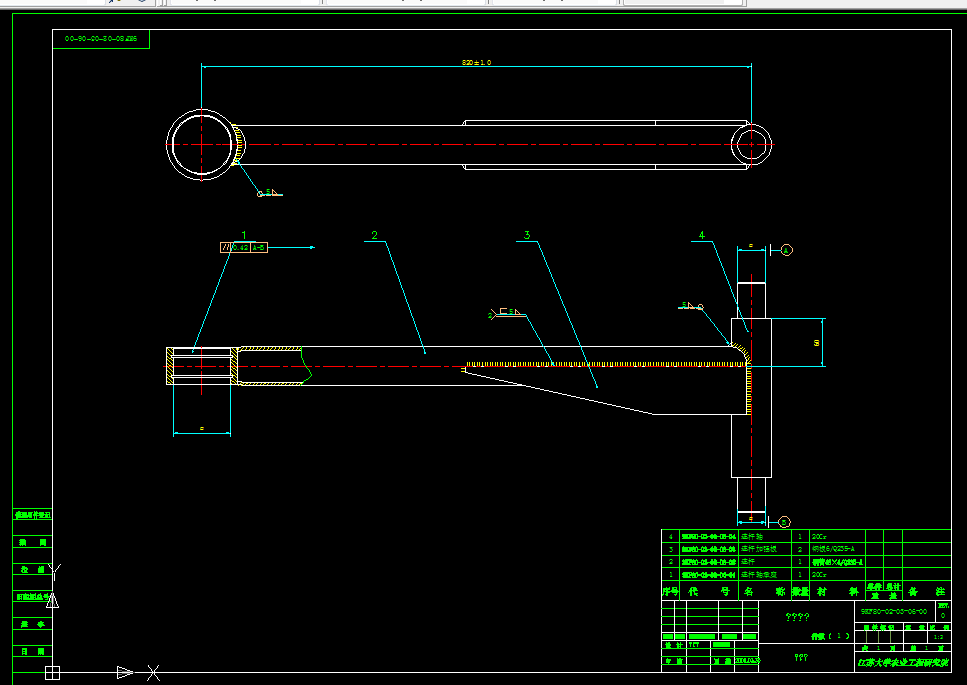Select the 日期 cell in left margin strip
Screen dimensions: 967x685
coord(33,651)
